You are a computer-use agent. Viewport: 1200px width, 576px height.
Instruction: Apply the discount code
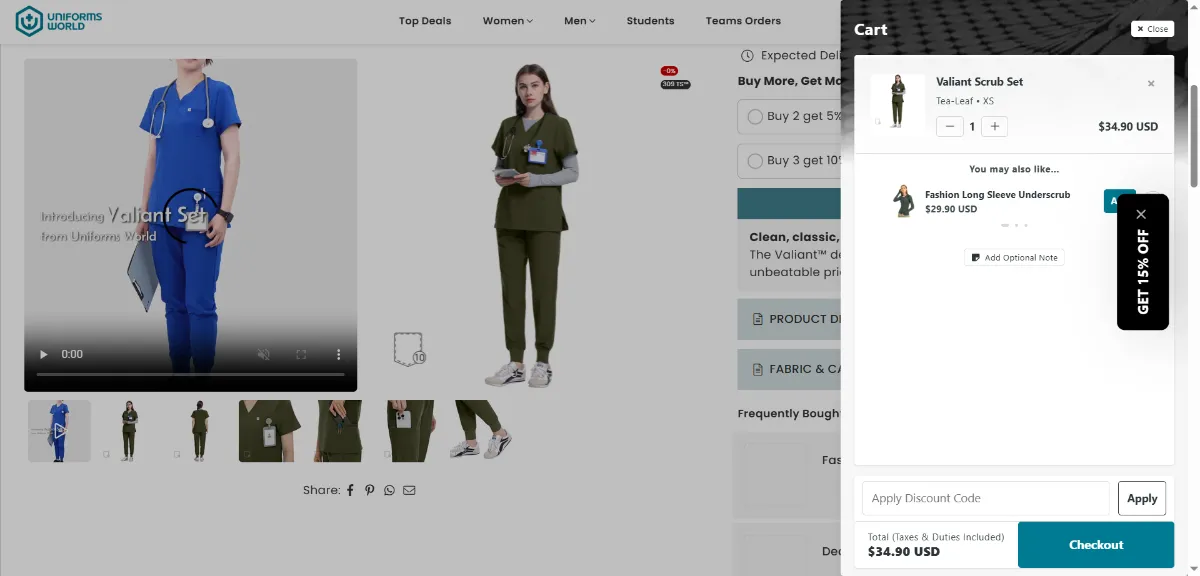click(1142, 498)
